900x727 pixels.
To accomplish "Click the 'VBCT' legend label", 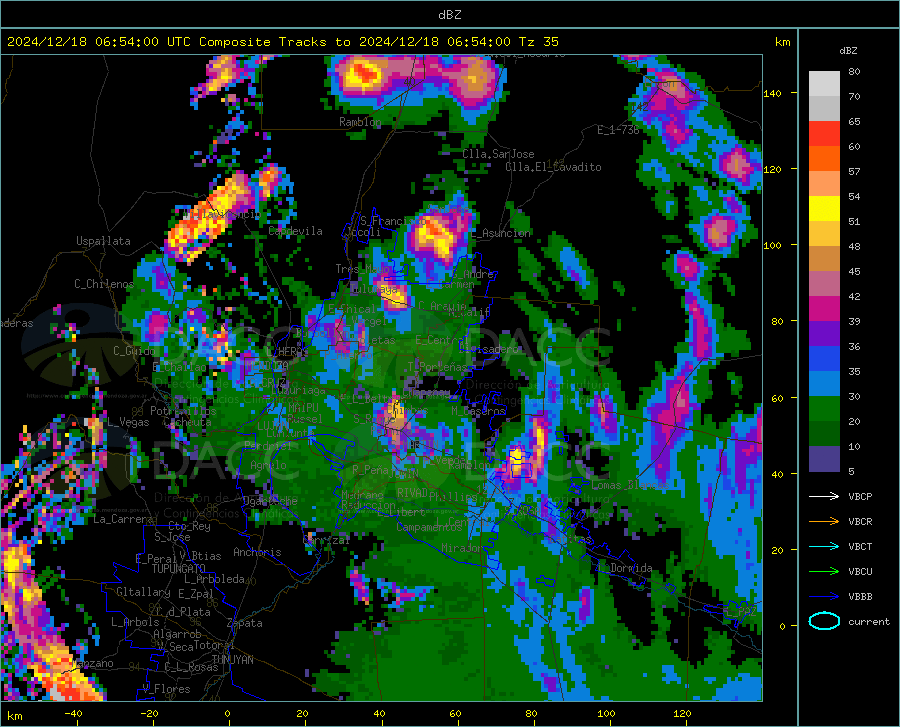I will pyautogui.click(x=860, y=546).
